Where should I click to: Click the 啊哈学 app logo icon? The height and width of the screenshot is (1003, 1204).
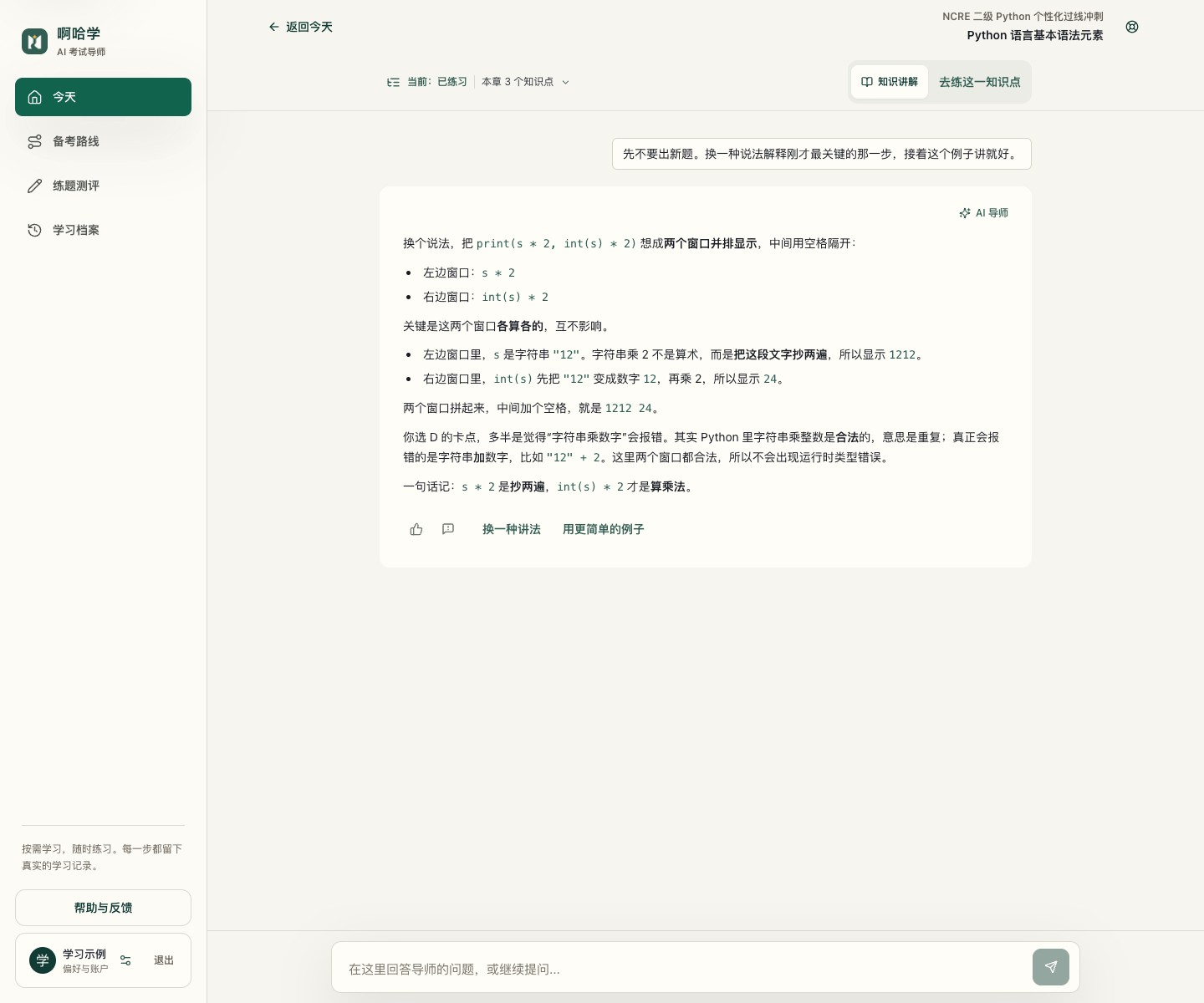[x=34, y=41]
